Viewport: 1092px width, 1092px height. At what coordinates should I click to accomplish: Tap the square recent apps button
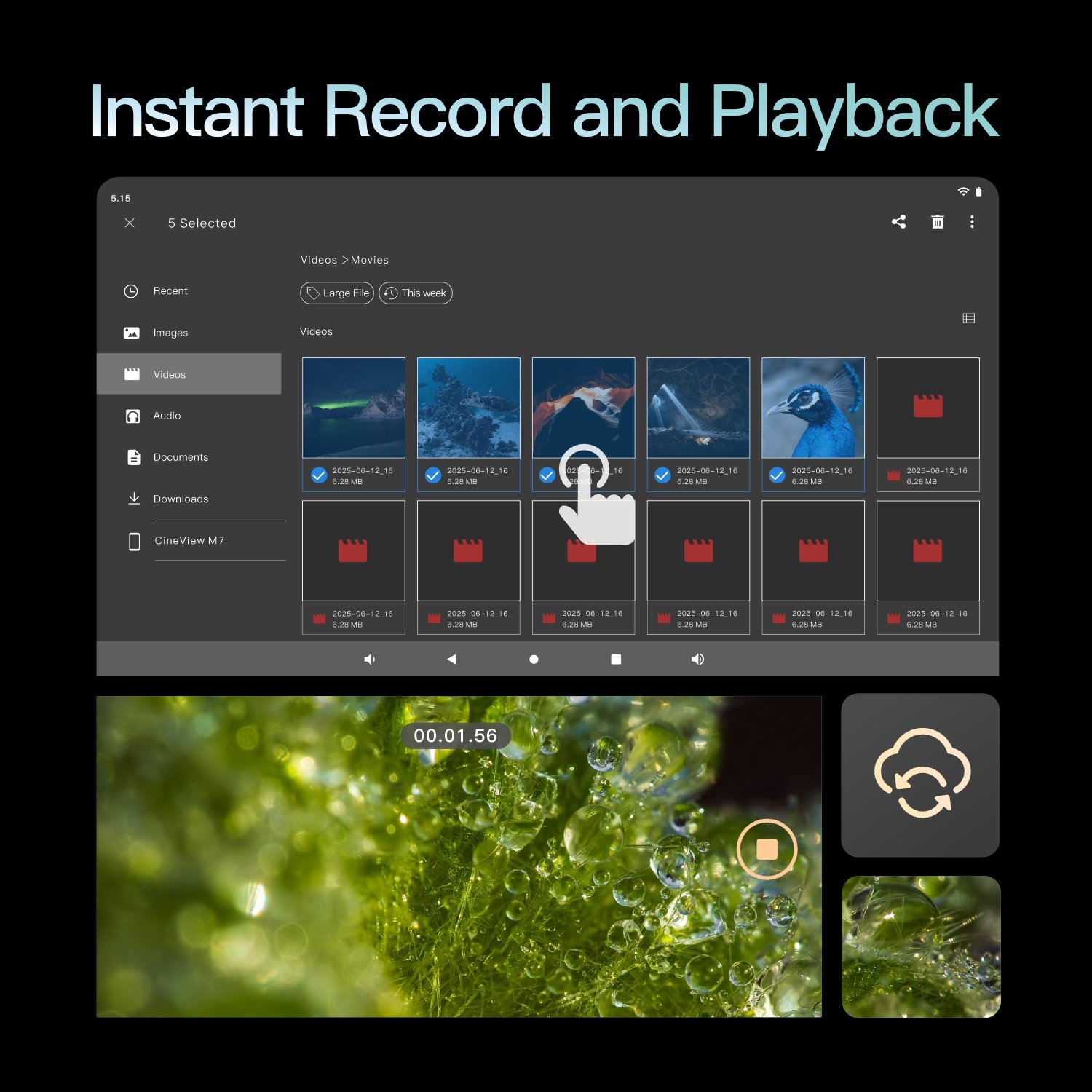click(616, 659)
